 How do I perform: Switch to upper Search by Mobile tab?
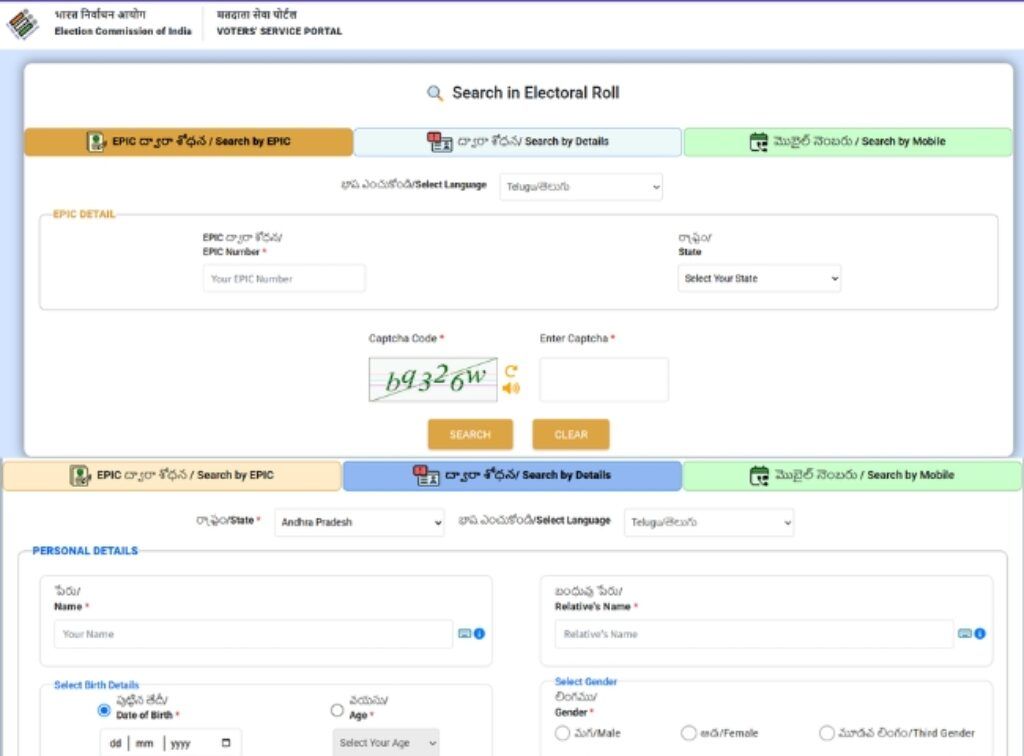point(848,142)
